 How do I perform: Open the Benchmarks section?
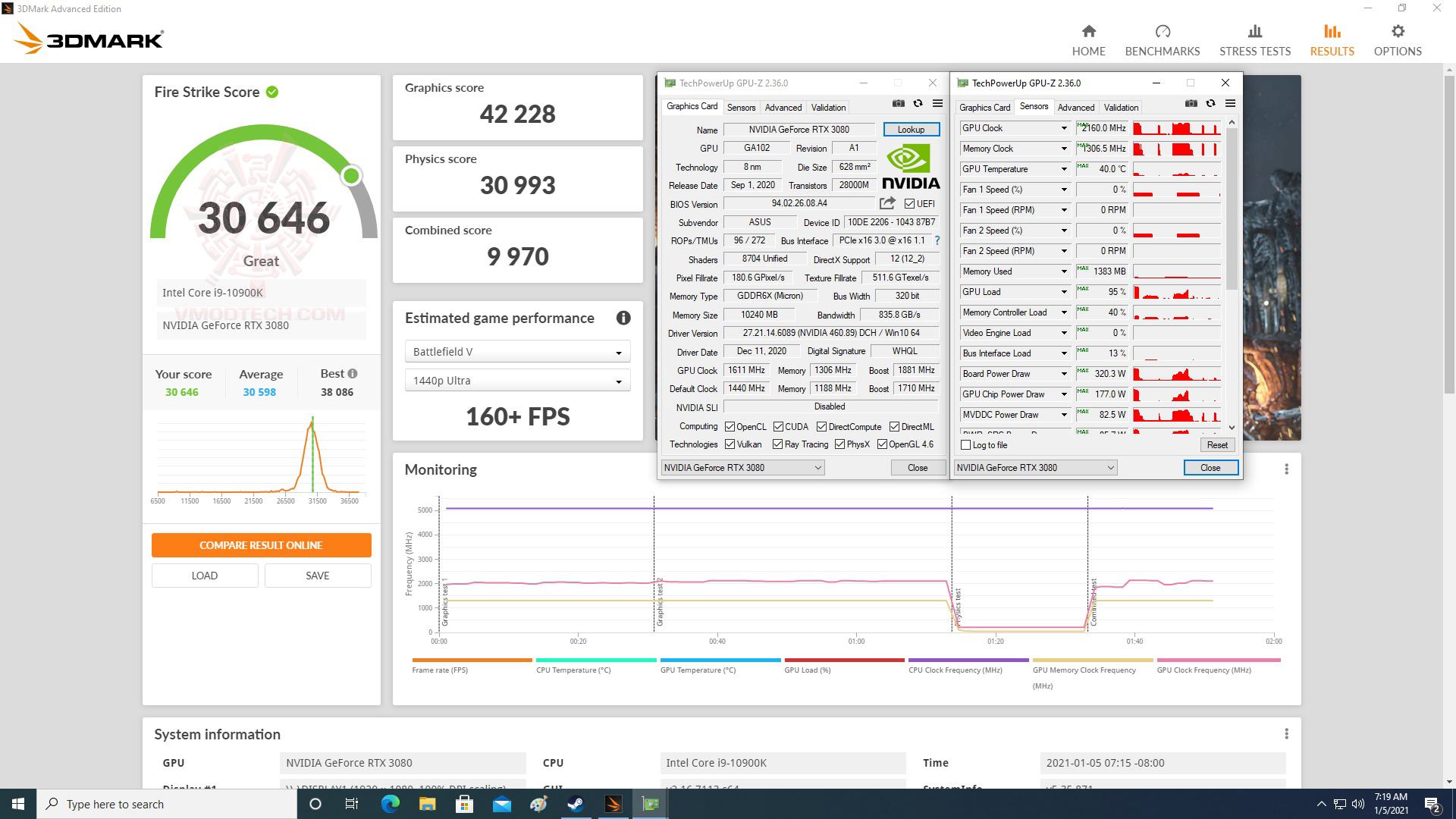(1162, 38)
